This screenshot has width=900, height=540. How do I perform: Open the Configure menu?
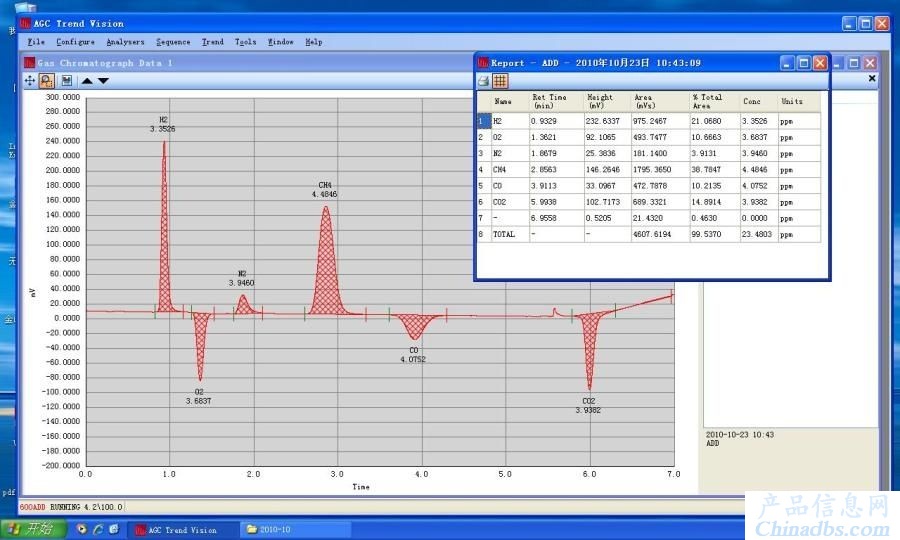[75, 42]
